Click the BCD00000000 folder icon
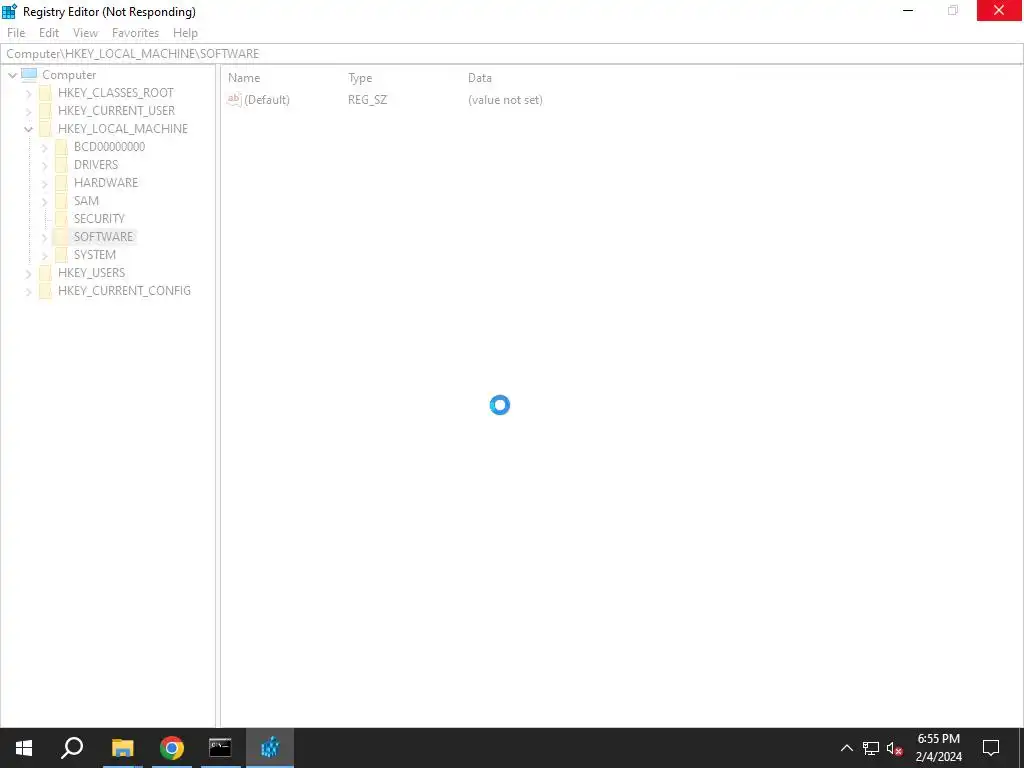The width and height of the screenshot is (1024, 768). click(61, 146)
